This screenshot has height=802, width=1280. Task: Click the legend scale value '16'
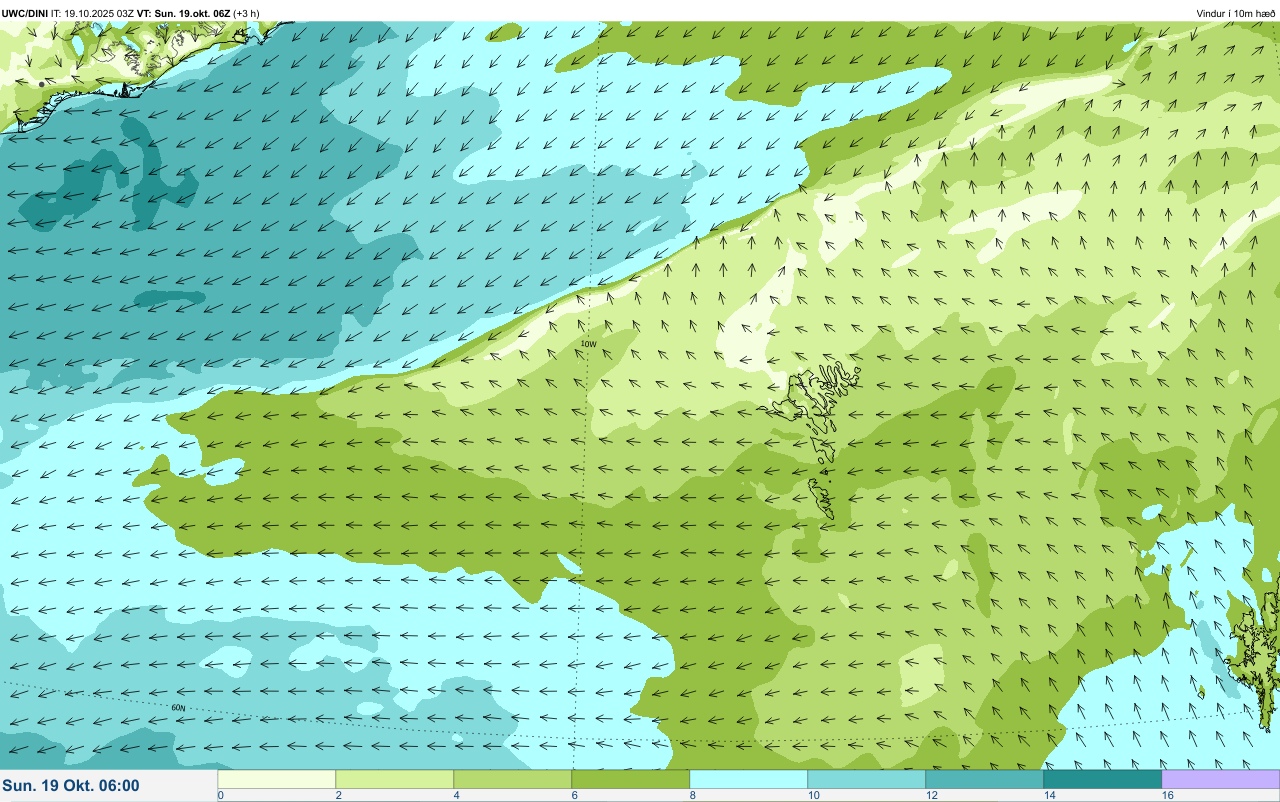coord(1167,795)
